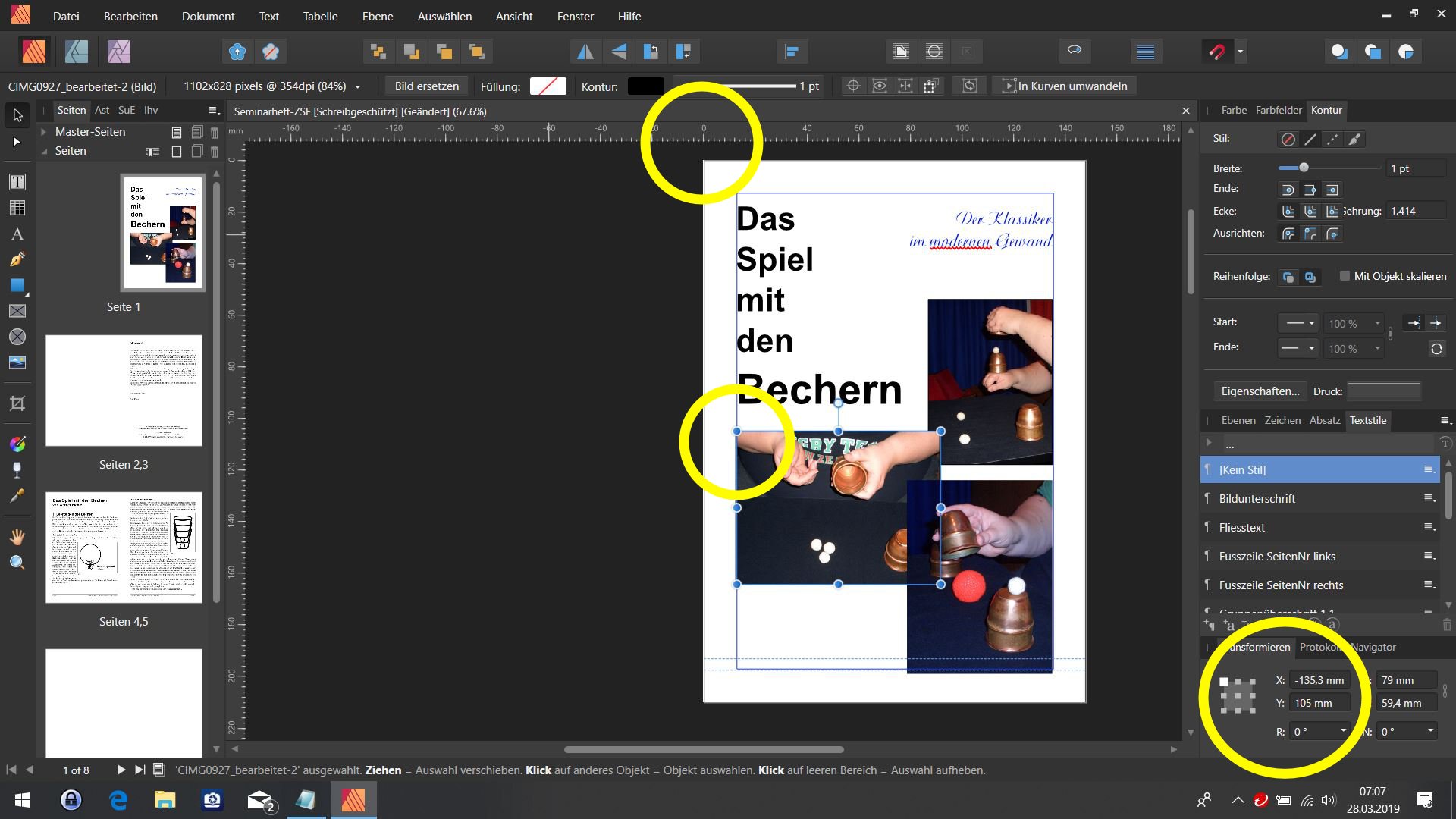
Task: Open Eigenschaften... stroke properties
Action: coord(1260,391)
